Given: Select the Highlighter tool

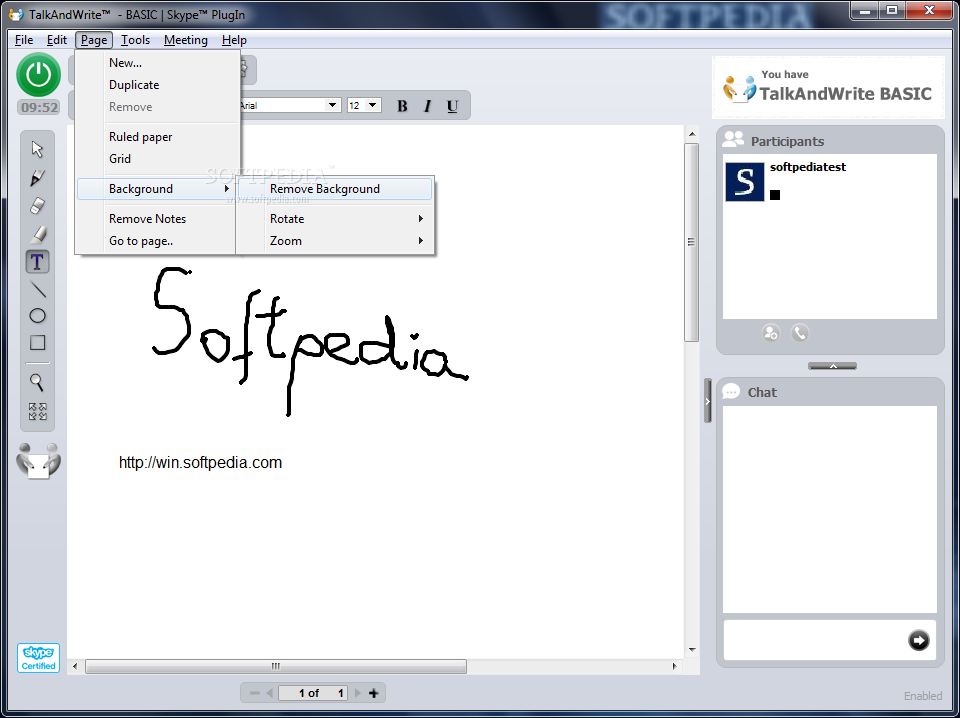Looking at the screenshot, I should tap(37, 234).
